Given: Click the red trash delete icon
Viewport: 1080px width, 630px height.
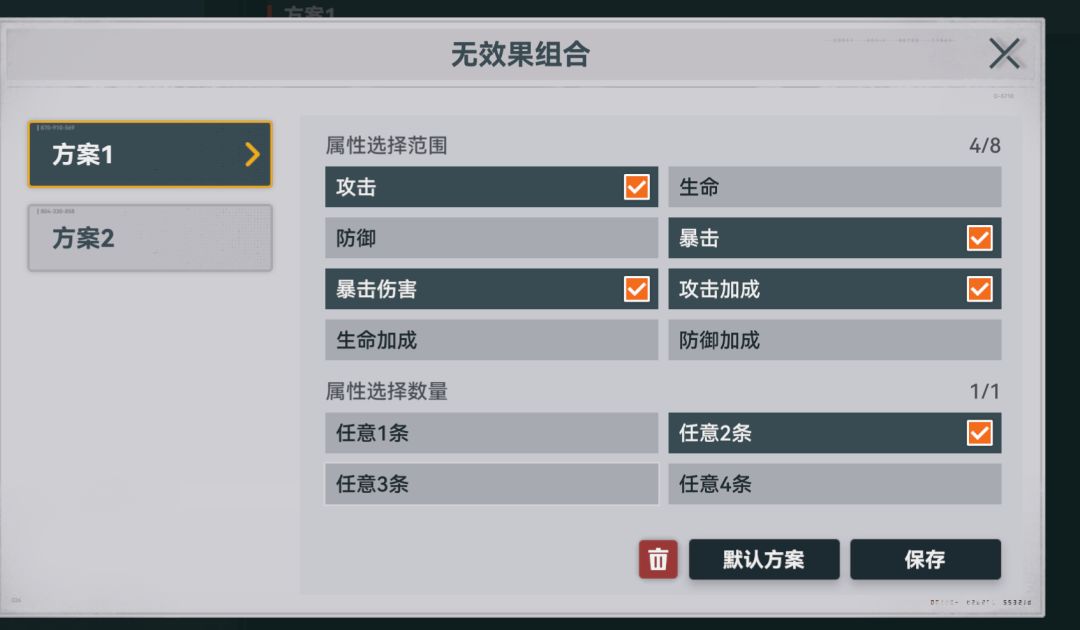Looking at the screenshot, I should (658, 560).
